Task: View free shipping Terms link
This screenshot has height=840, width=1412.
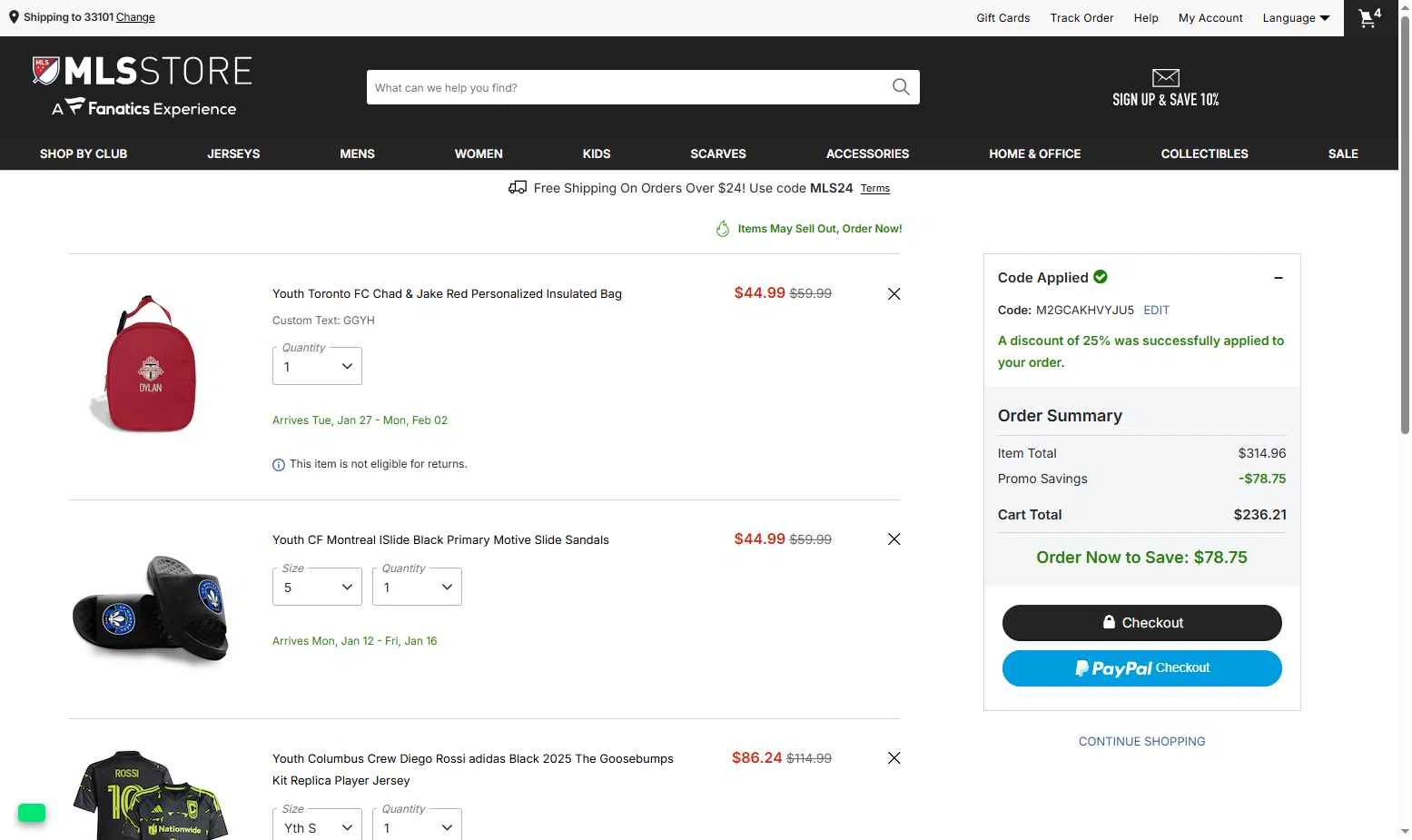Action: 875,189
